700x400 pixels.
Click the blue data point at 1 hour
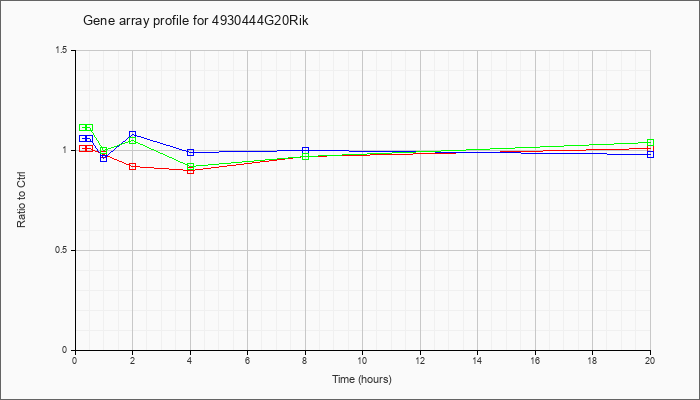click(x=104, y=158)
